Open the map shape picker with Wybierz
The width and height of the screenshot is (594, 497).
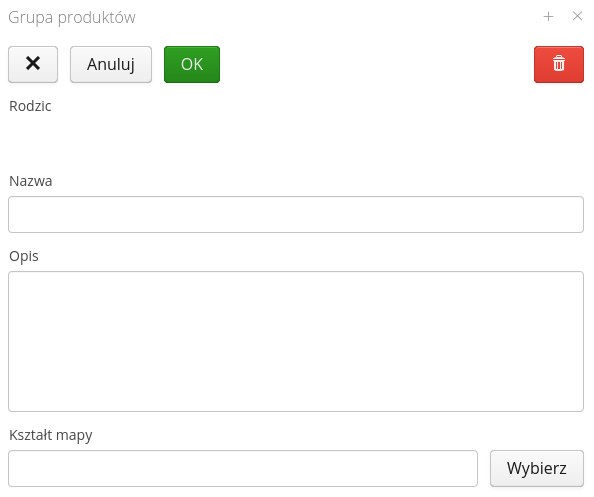(x=537, y=468)
